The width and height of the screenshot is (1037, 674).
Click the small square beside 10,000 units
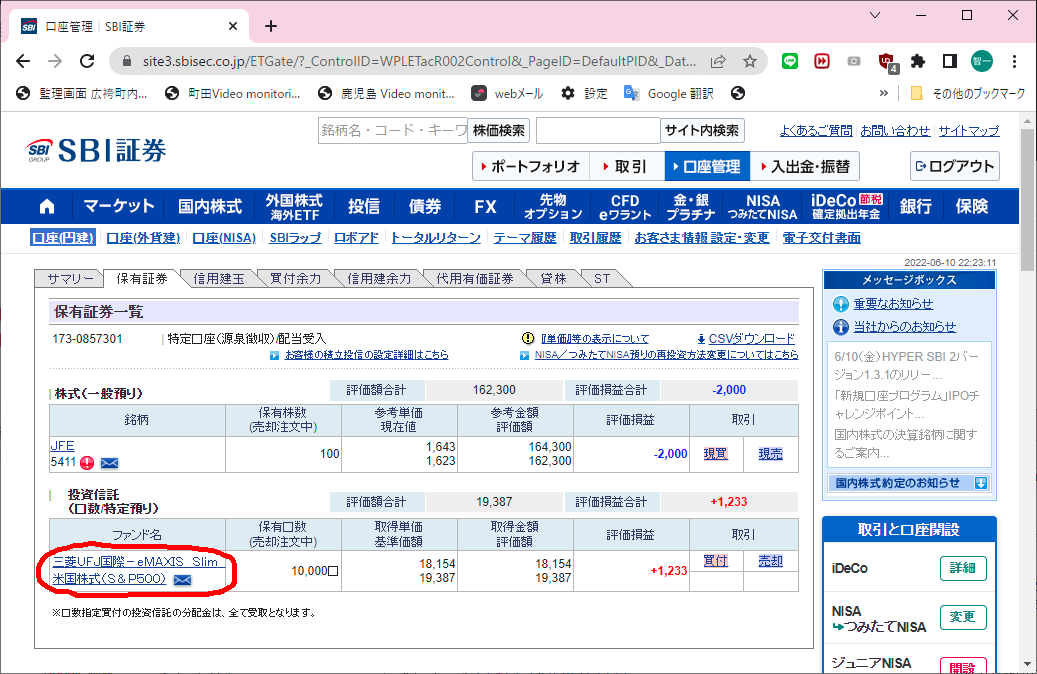[333, 571]
